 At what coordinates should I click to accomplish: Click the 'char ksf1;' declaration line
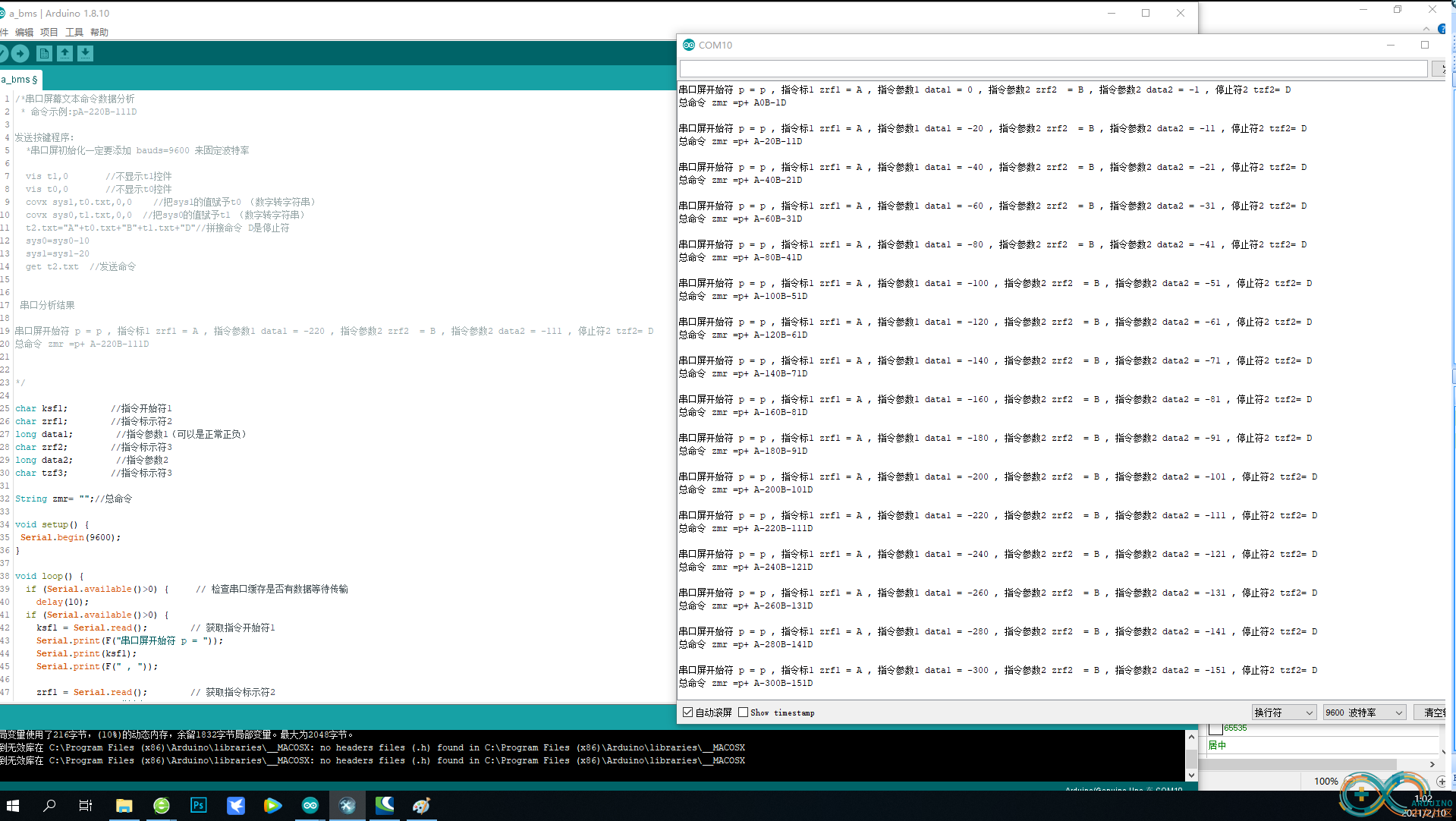coord(41,408)
